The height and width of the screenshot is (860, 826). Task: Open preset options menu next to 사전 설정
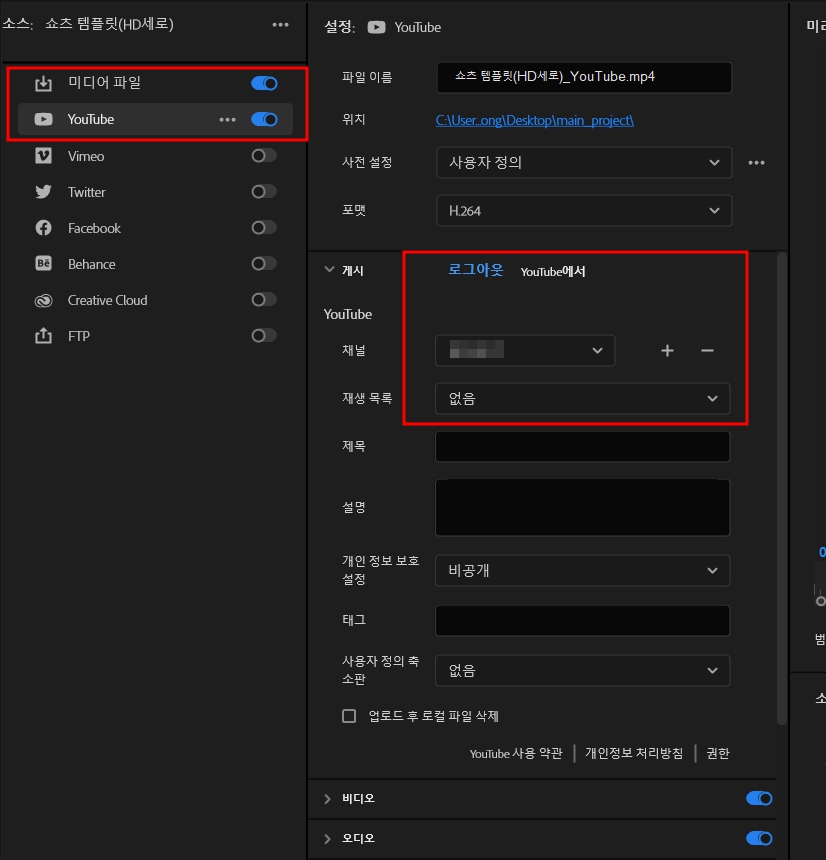(756, 162)
